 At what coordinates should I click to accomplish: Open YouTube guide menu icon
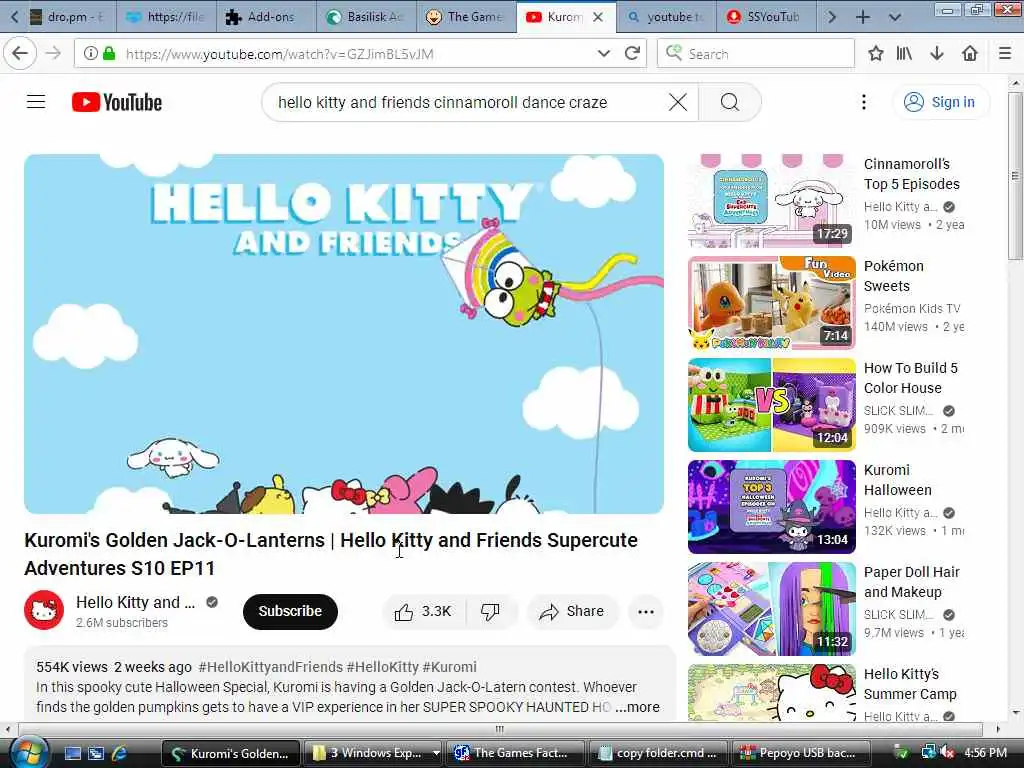36,102
